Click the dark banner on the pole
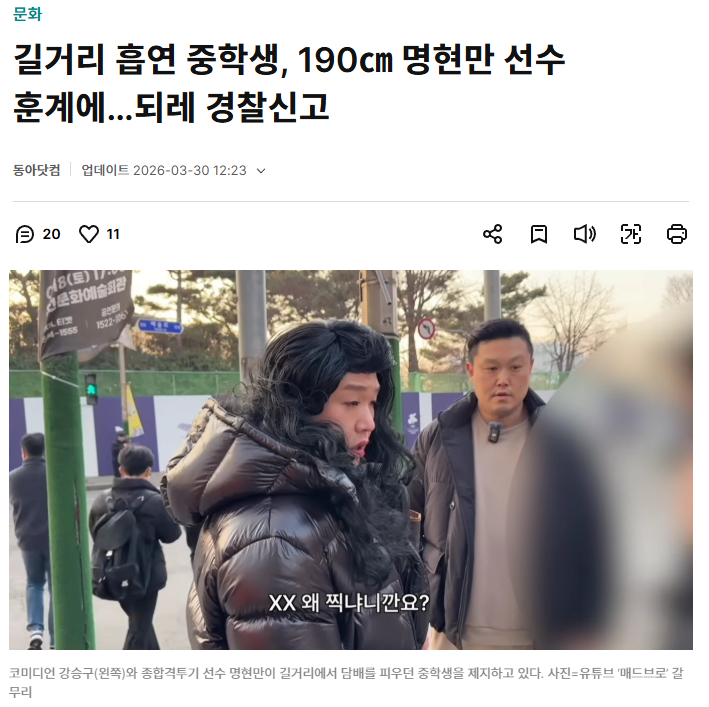The height and width of the screenshot is (707, 709). pyautogui.click(x=86, y=313)
